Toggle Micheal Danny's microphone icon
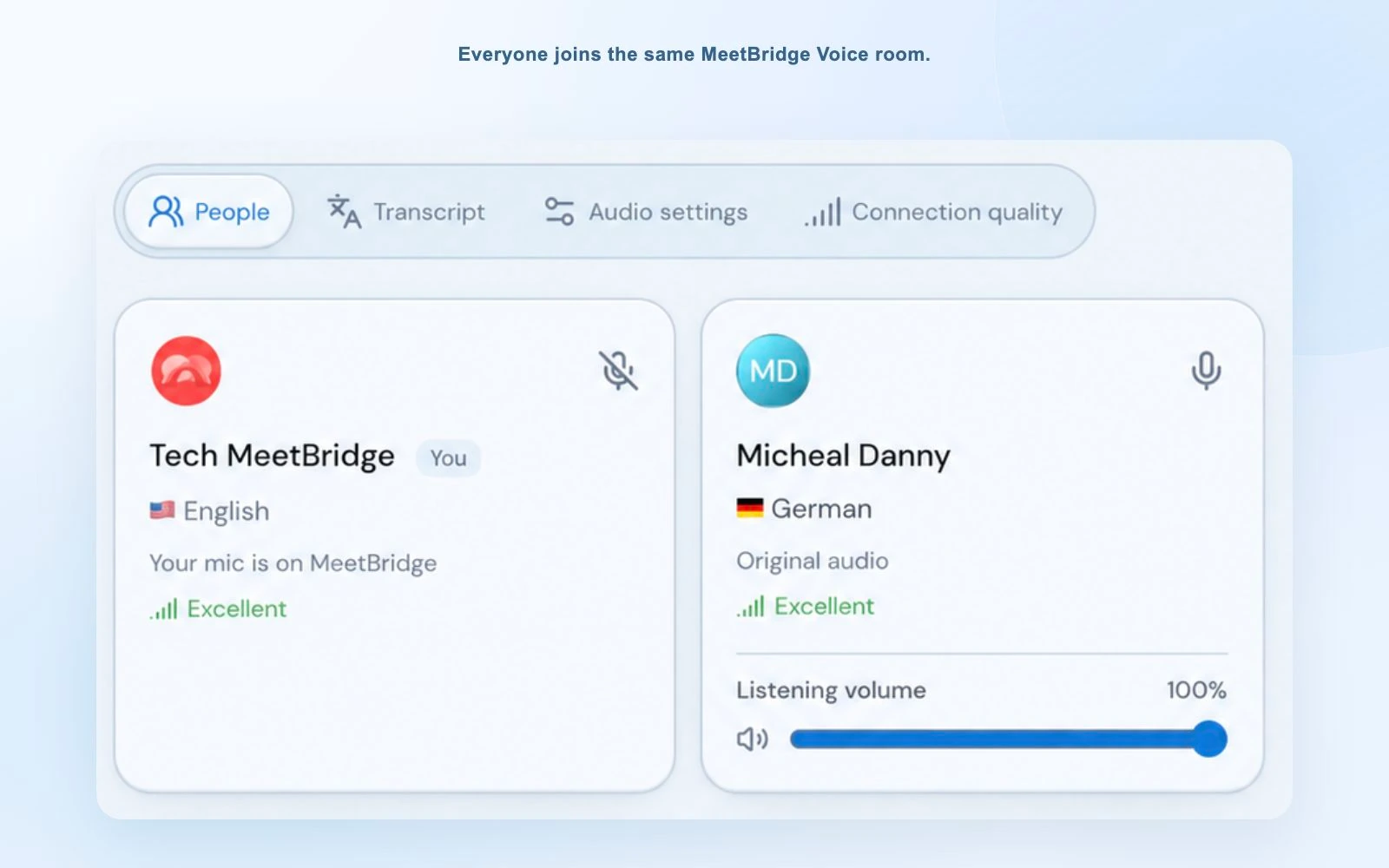Image resolution: width=1389 pixels, height=868 pixels. pos(1206,371)
